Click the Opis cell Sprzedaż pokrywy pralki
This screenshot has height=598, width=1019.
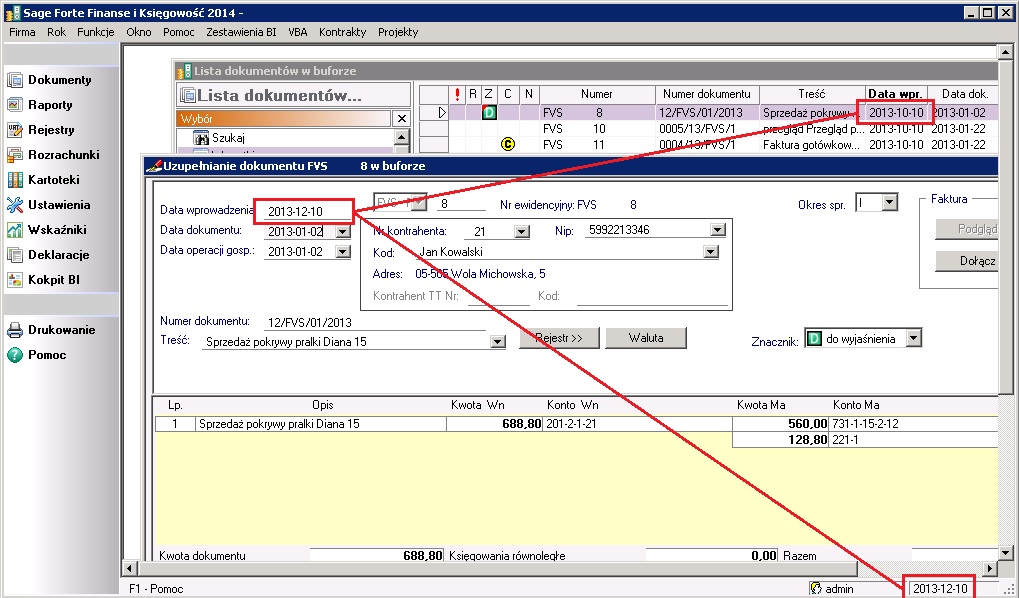click(321, 424)
